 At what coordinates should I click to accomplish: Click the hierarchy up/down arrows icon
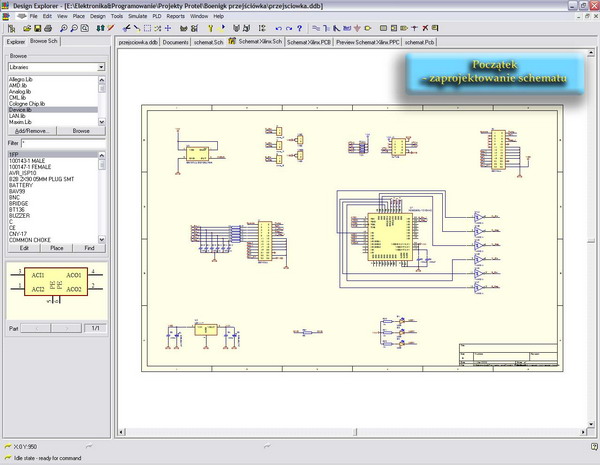tap(100, 28)
